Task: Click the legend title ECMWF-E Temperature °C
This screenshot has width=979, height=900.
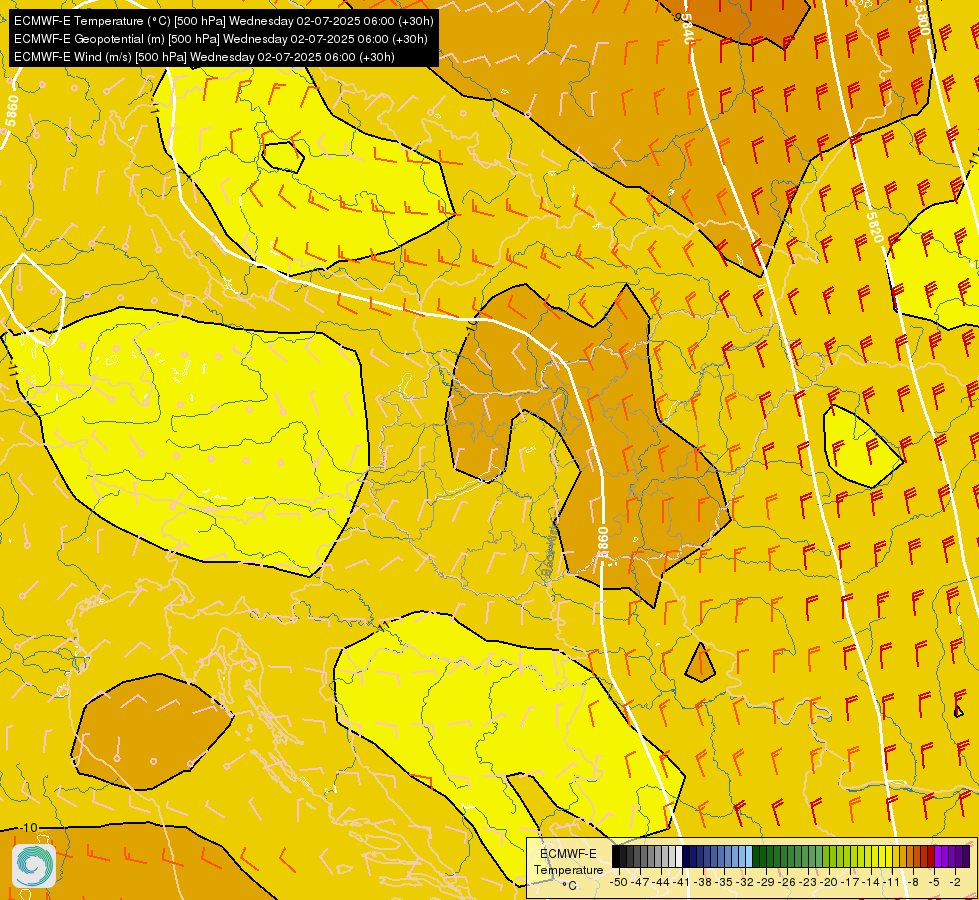Action: coord(569,870)
